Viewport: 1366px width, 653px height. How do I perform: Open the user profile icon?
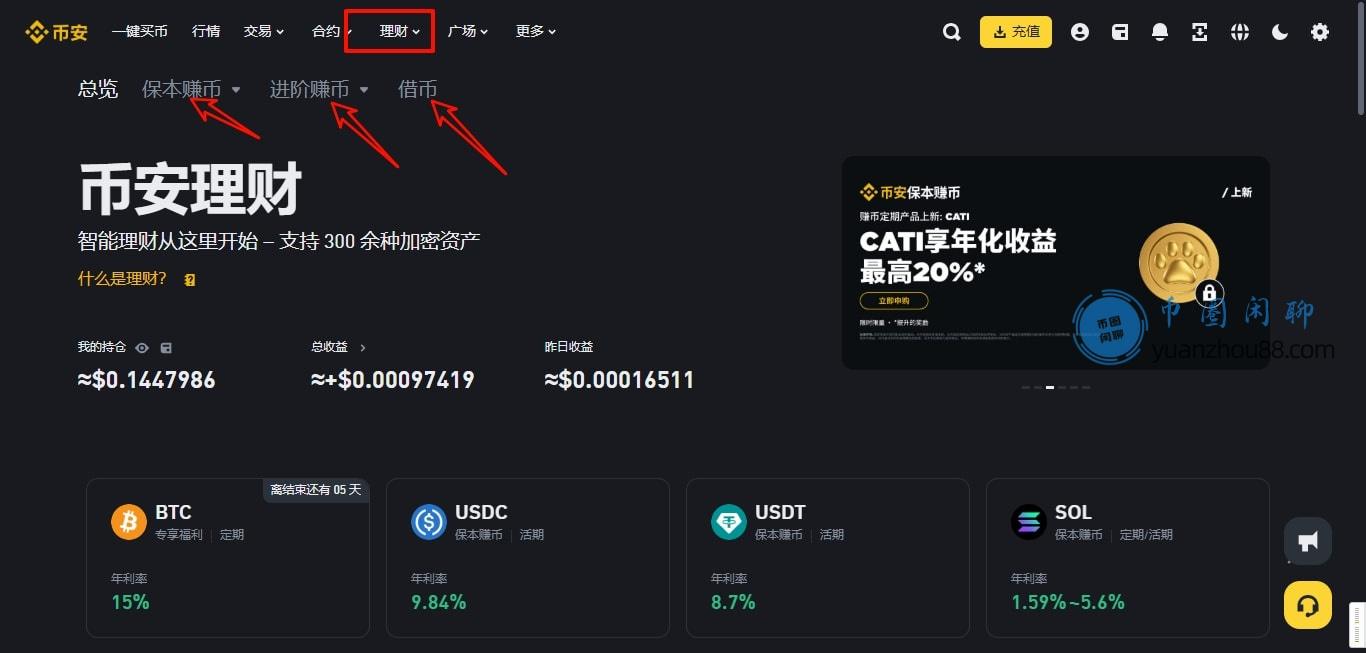1079,32
